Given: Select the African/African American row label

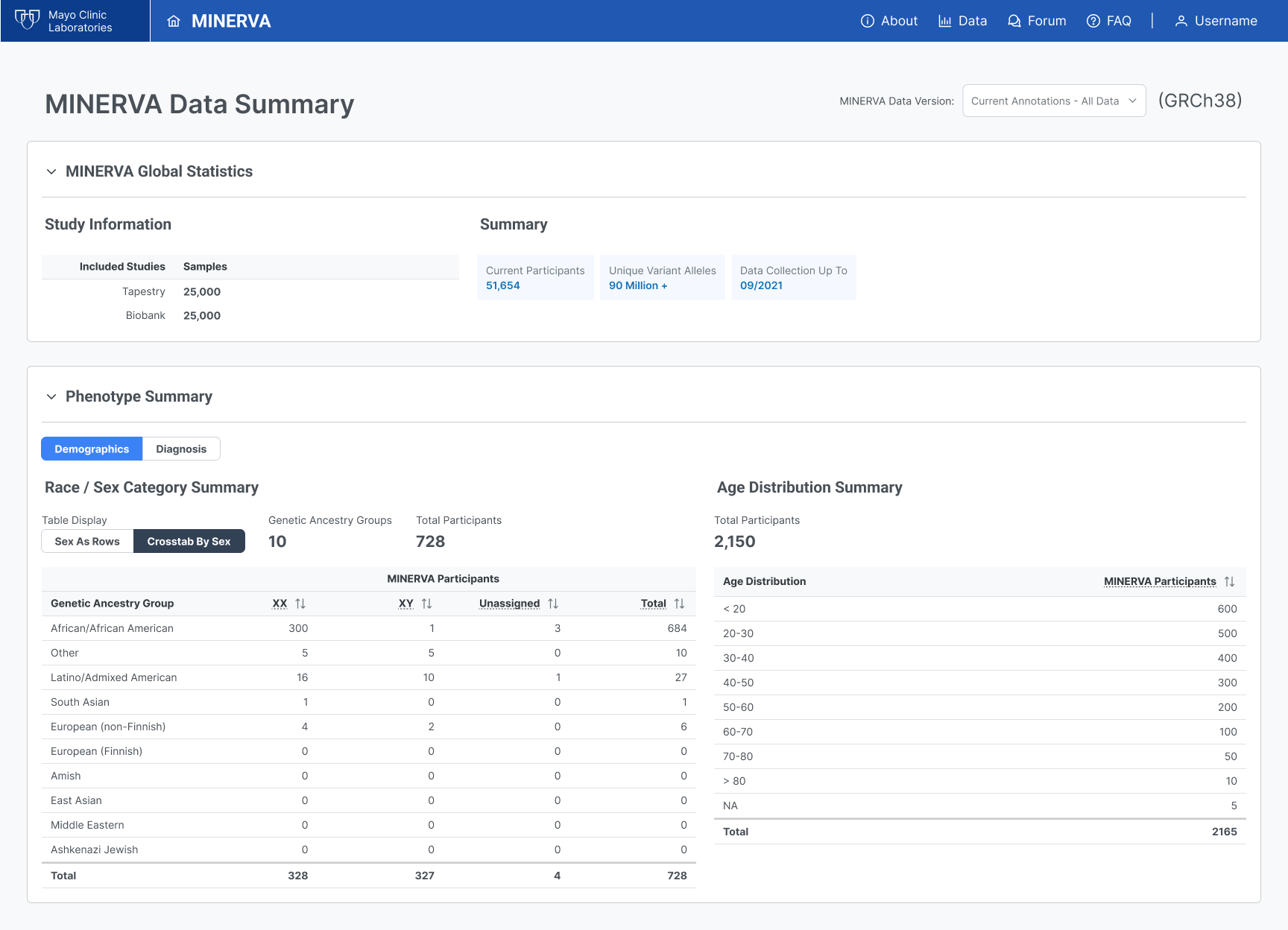Looking at the screenshot, I should (x=112, y=628).
